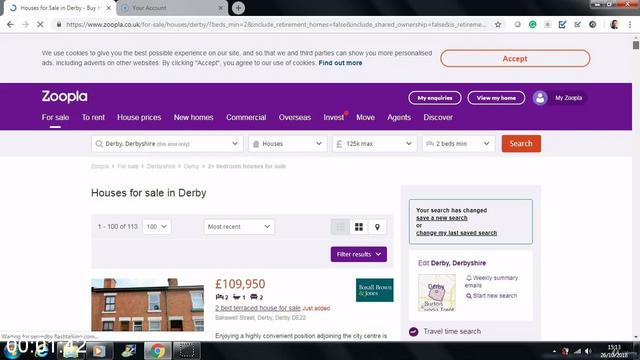Click the £109,950 price
This screenshot has height=360, width=640.
click(240, 284)
